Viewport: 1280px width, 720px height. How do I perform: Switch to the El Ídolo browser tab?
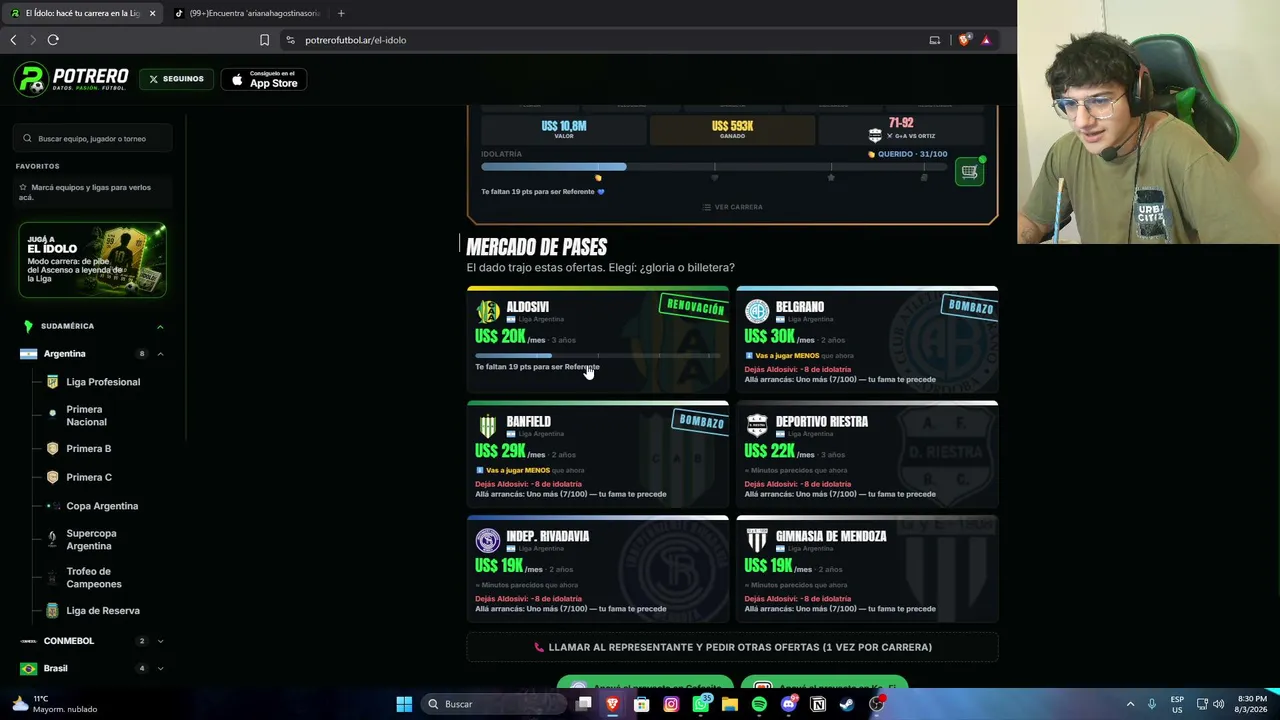[81, 13]
